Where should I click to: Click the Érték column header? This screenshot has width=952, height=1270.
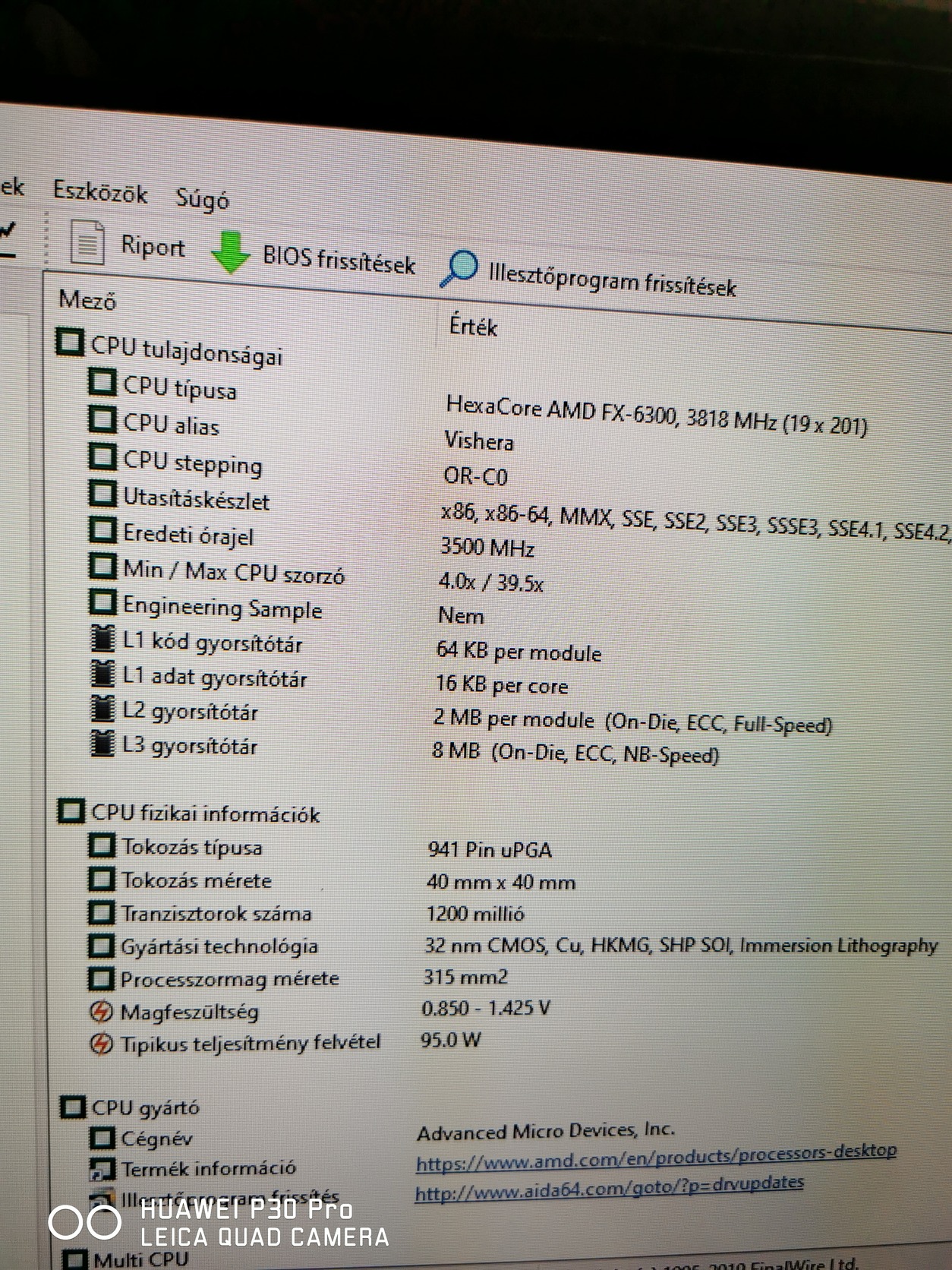click(473, 326)
